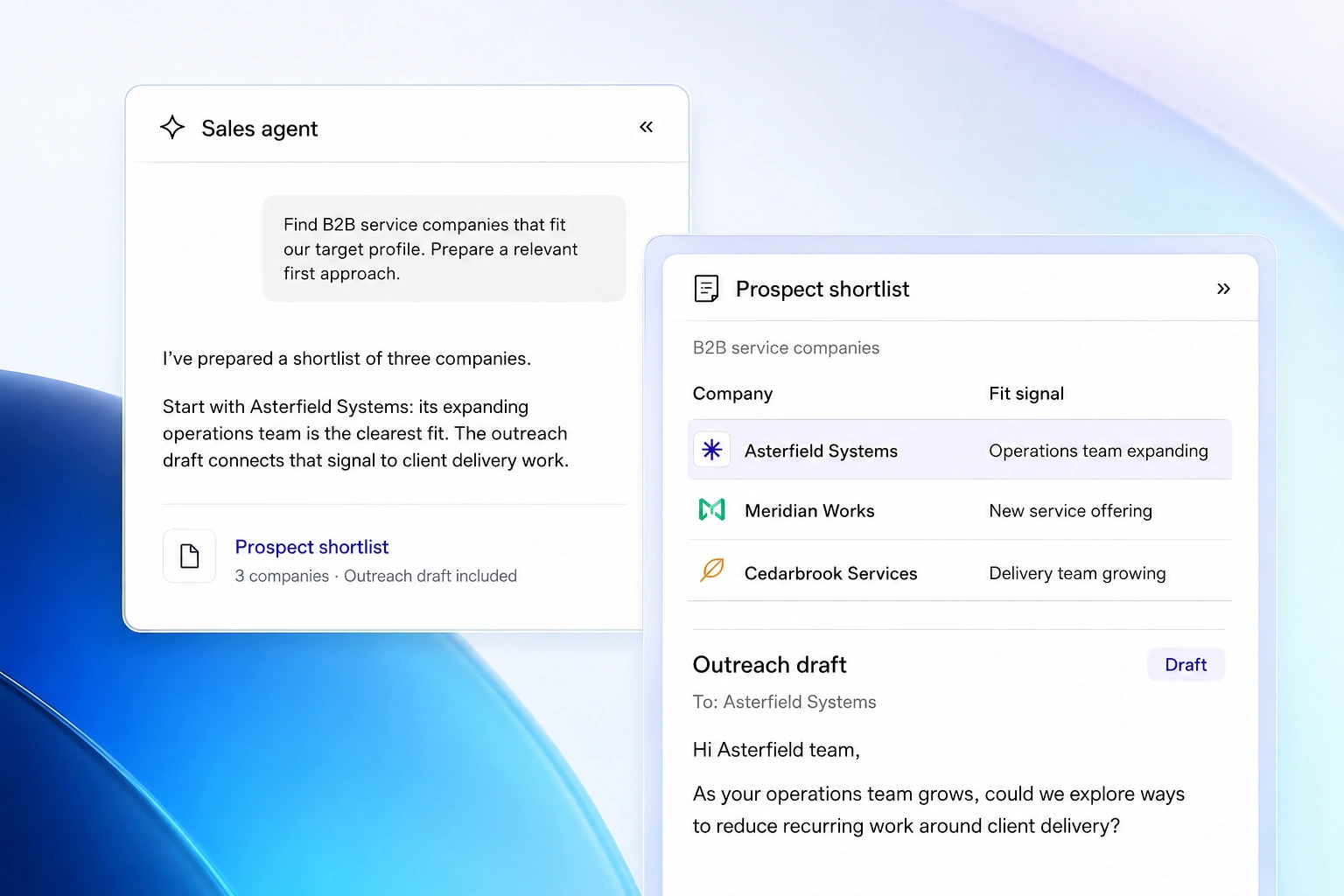Click the user prompt message bubble

(x=444, y=248)
